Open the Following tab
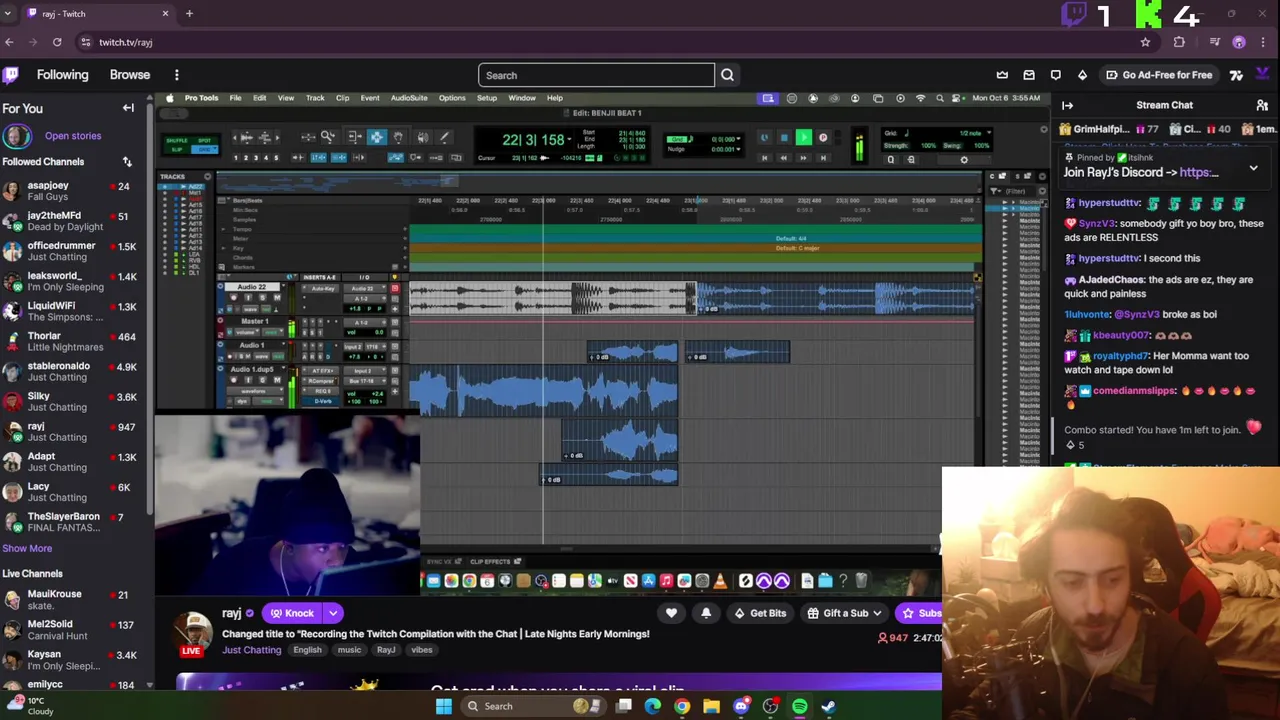Screen dimensions: 1280x720 [x=62, y=75]
